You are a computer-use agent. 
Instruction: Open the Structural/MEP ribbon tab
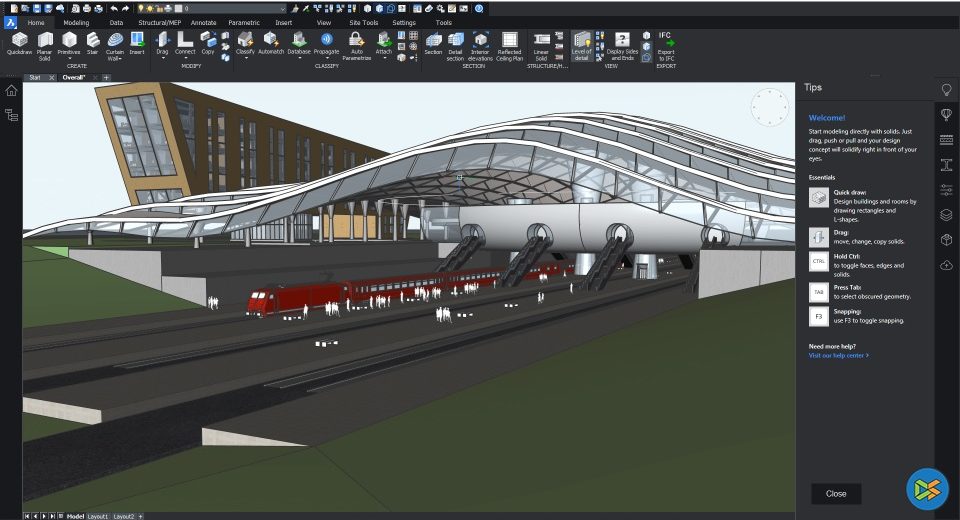point(158,22)
